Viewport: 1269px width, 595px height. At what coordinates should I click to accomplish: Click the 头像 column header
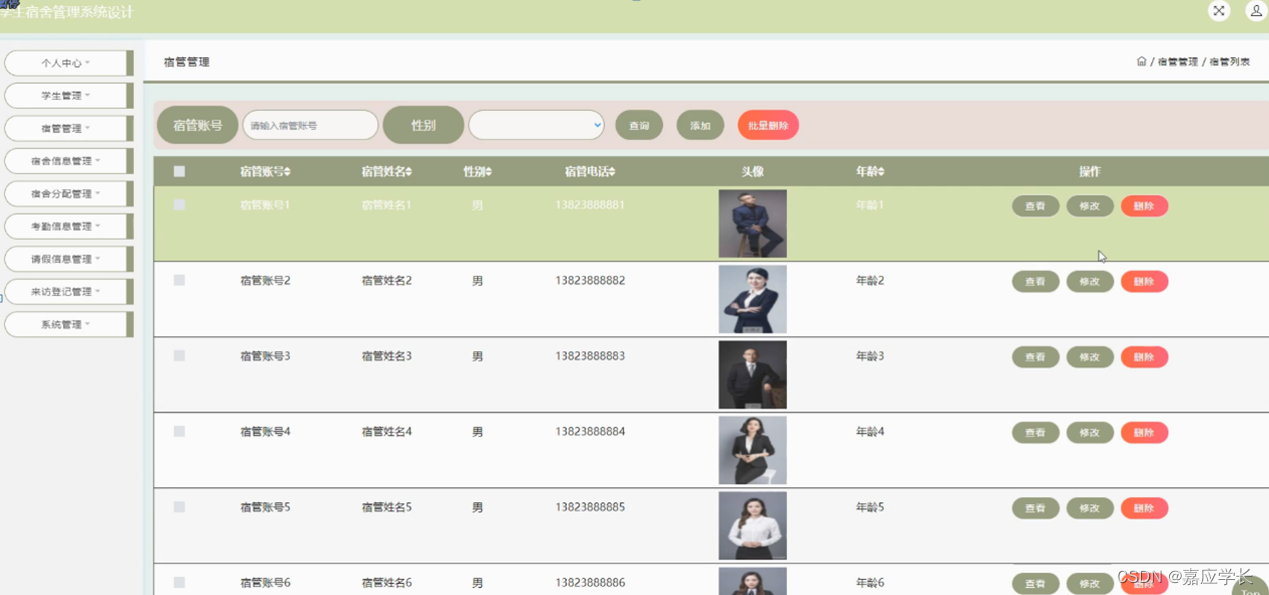click(x=752, y=172)
